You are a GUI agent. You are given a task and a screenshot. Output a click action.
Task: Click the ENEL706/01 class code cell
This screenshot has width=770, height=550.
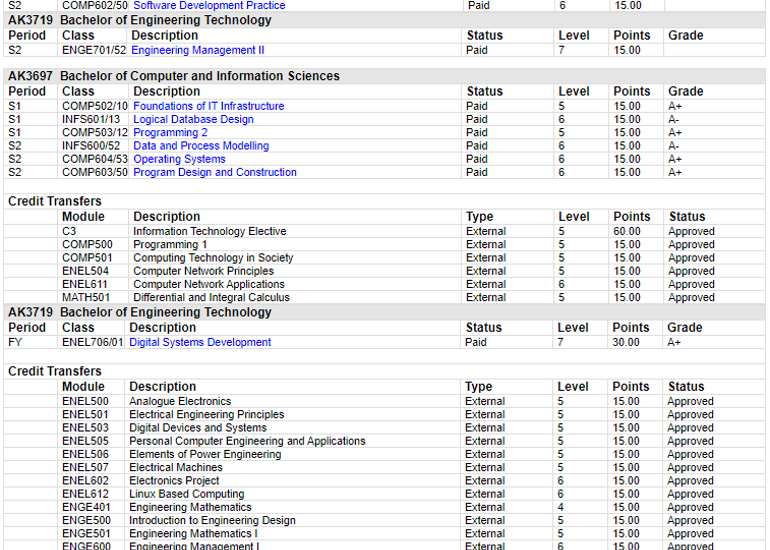(92, 342)
